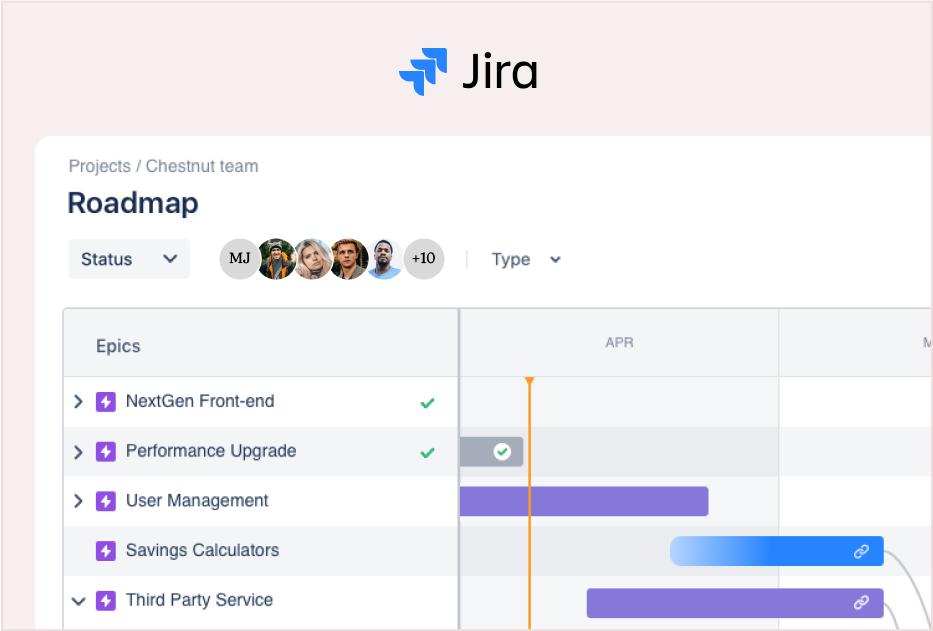Screen dimensions: 933x631
Task: Select the gray Performance Upgrade timeline bar
Action: [491, 452]
